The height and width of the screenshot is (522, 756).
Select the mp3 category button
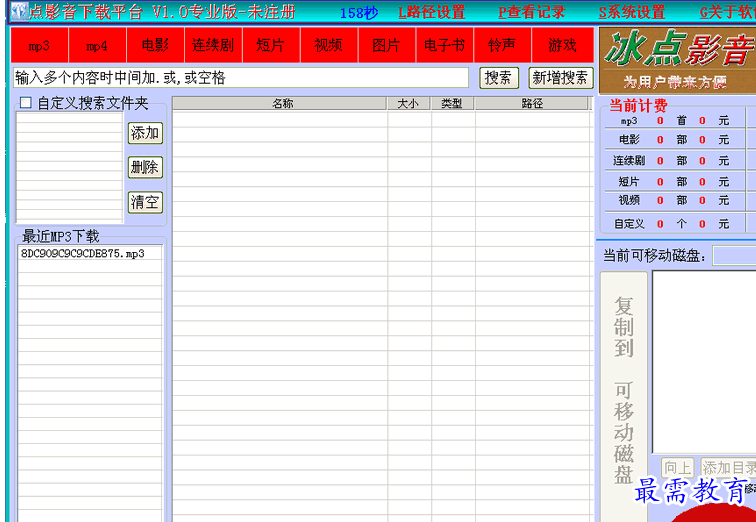coord(39,46)
